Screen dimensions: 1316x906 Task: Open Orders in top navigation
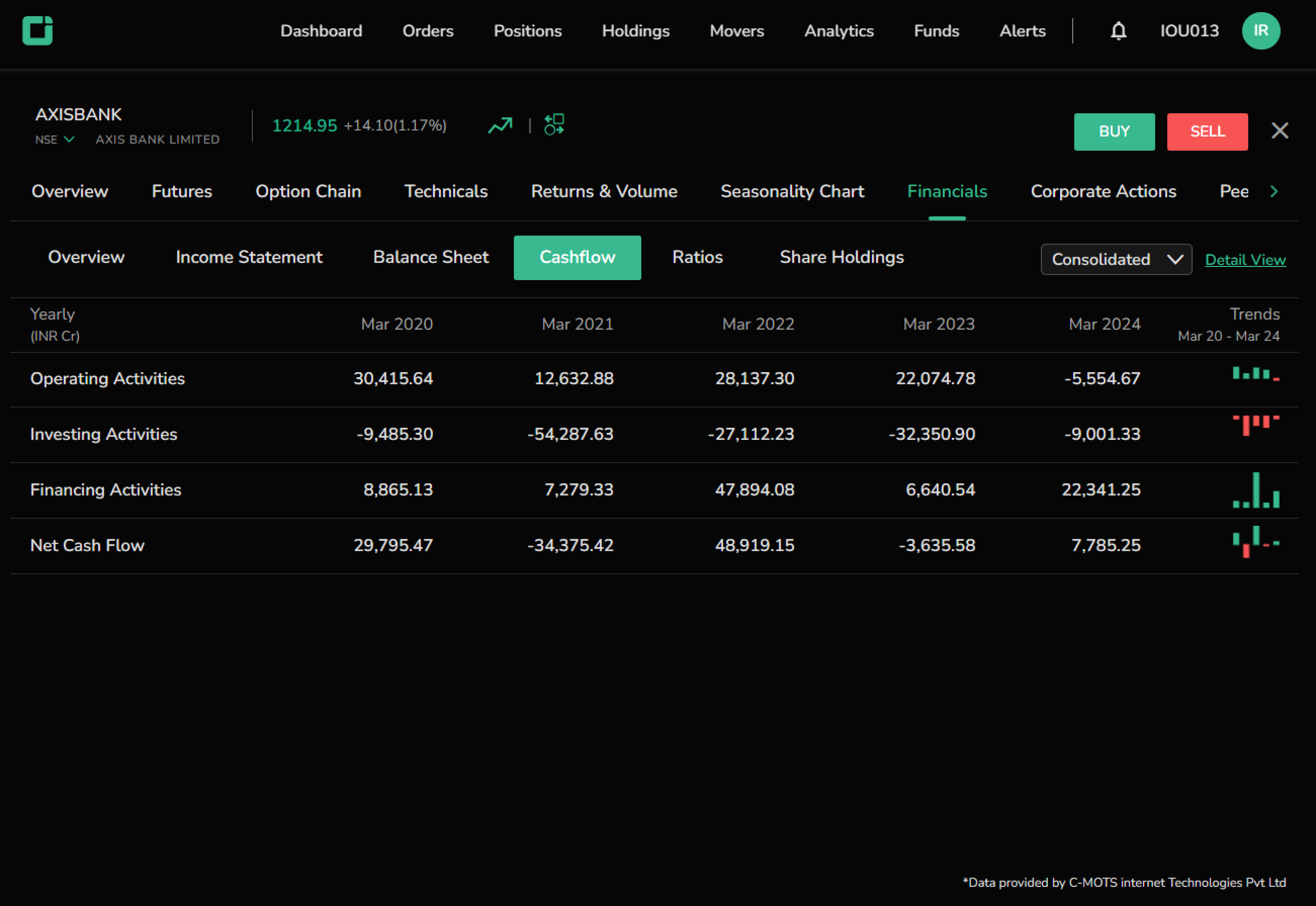coord(428,31)
